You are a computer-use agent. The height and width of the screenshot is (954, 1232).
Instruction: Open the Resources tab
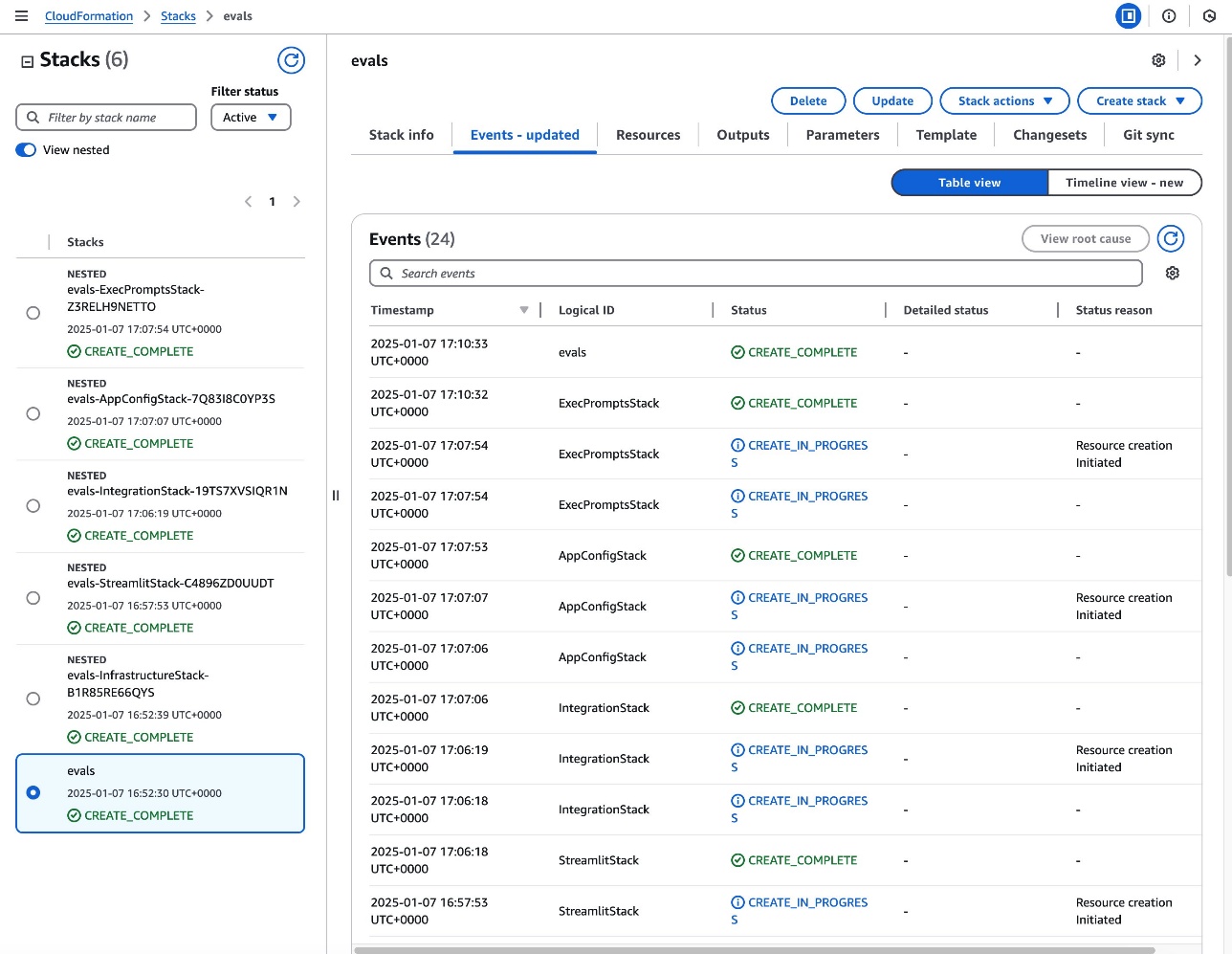tap(649, 135)
